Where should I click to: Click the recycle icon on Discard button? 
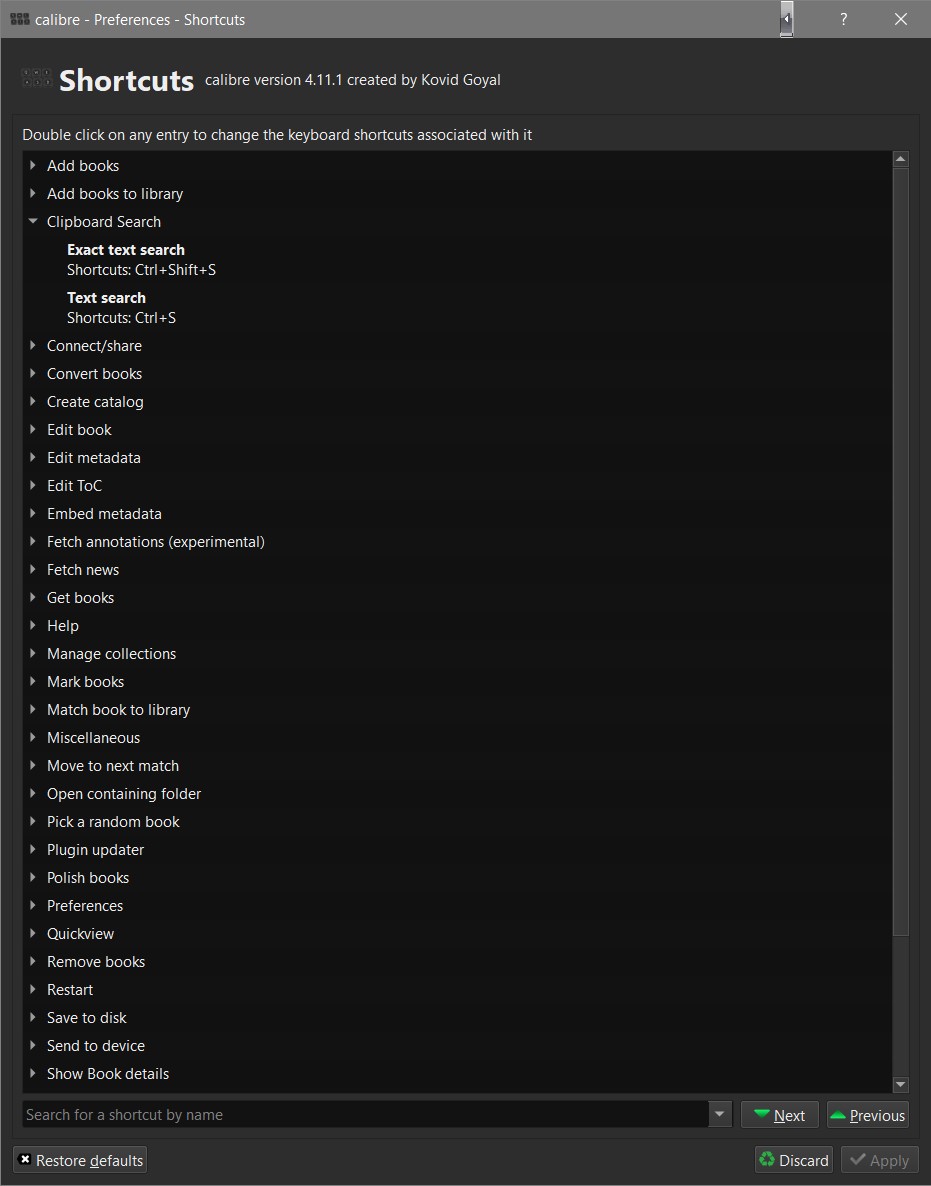click(x=767, y=1159)
